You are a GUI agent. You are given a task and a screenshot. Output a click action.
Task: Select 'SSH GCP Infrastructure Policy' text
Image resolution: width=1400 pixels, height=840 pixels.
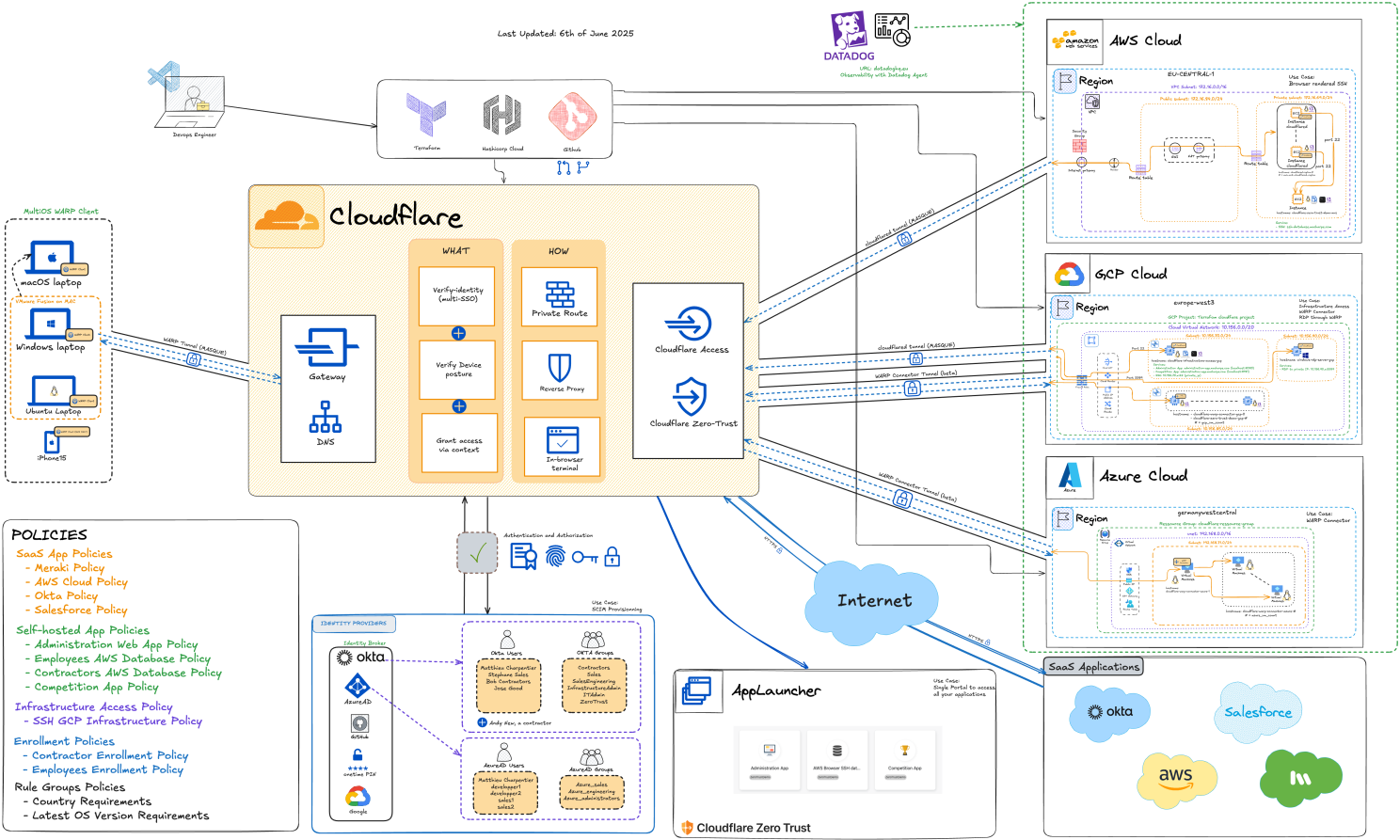tap(118, 721)
